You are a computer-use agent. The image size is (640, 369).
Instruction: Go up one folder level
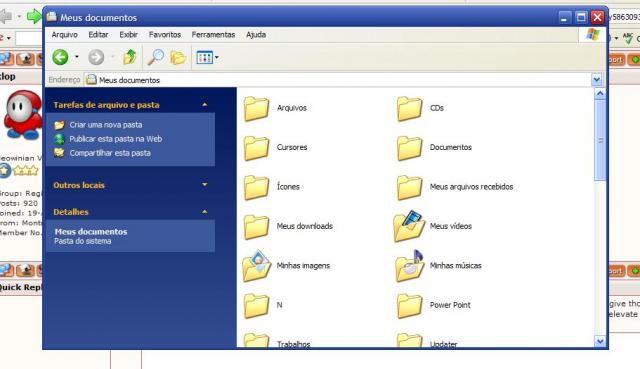tap(130, 57)
